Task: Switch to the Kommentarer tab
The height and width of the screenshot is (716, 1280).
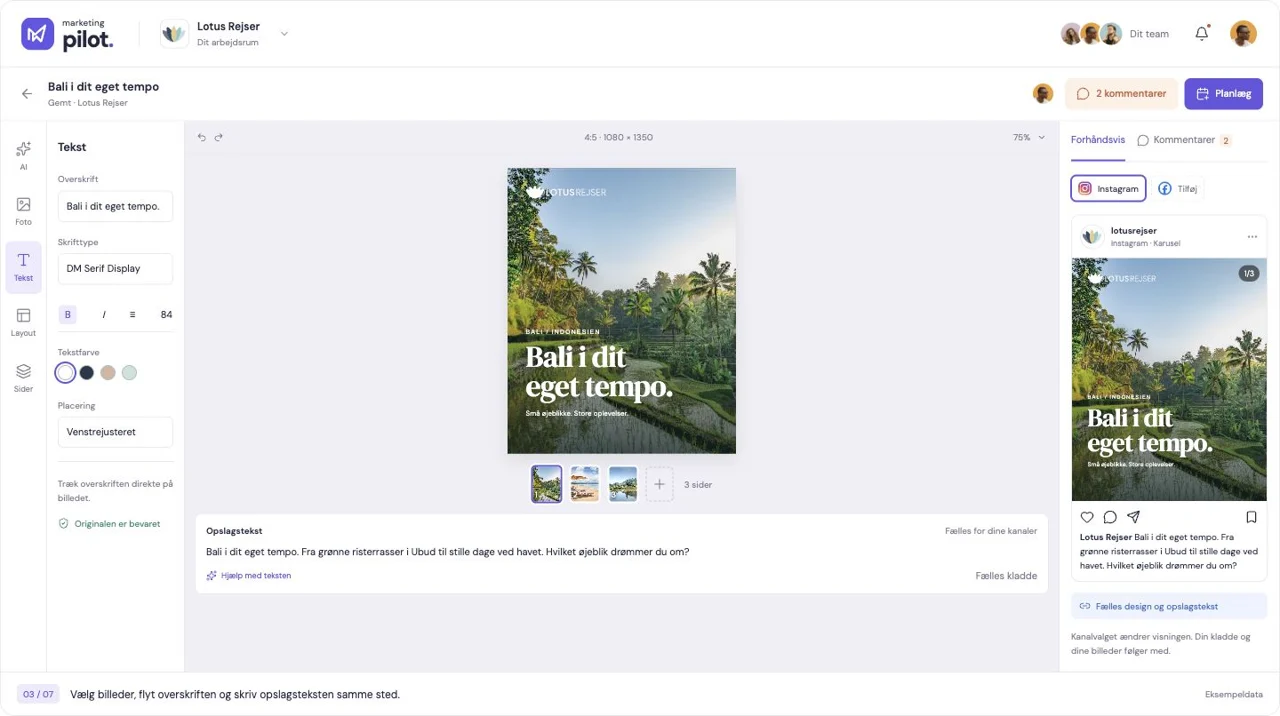Action: [1184, 140]
